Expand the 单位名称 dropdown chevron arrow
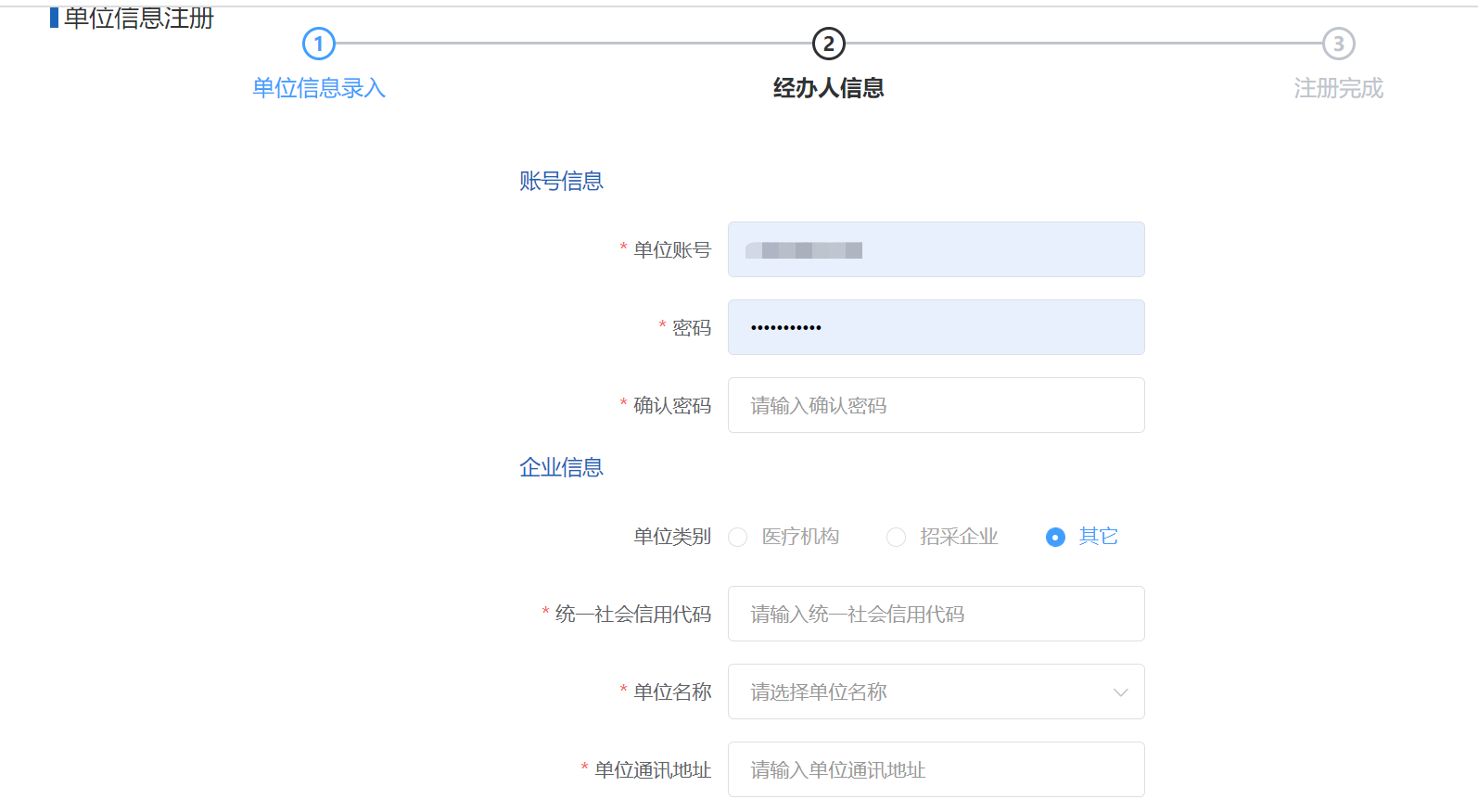Viewport: 1478px width, 812px height. coord(1120,692)
